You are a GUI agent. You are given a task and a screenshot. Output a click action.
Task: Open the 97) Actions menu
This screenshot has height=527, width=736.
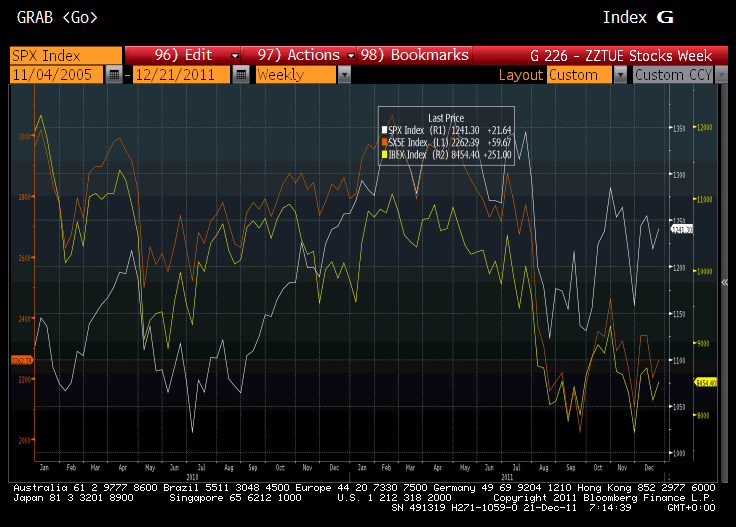(299, 55)
